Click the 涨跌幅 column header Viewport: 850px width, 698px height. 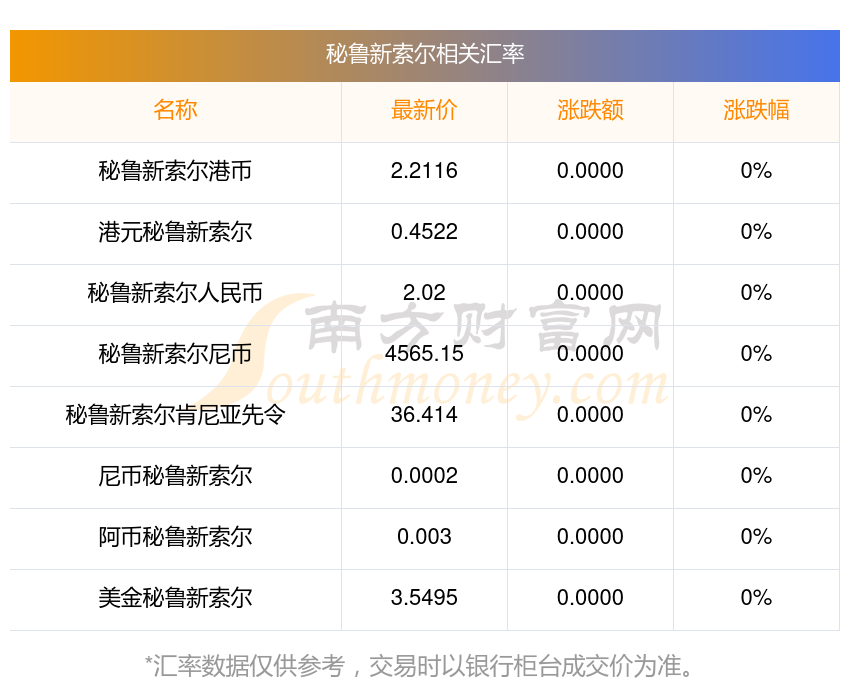[756, 110]
